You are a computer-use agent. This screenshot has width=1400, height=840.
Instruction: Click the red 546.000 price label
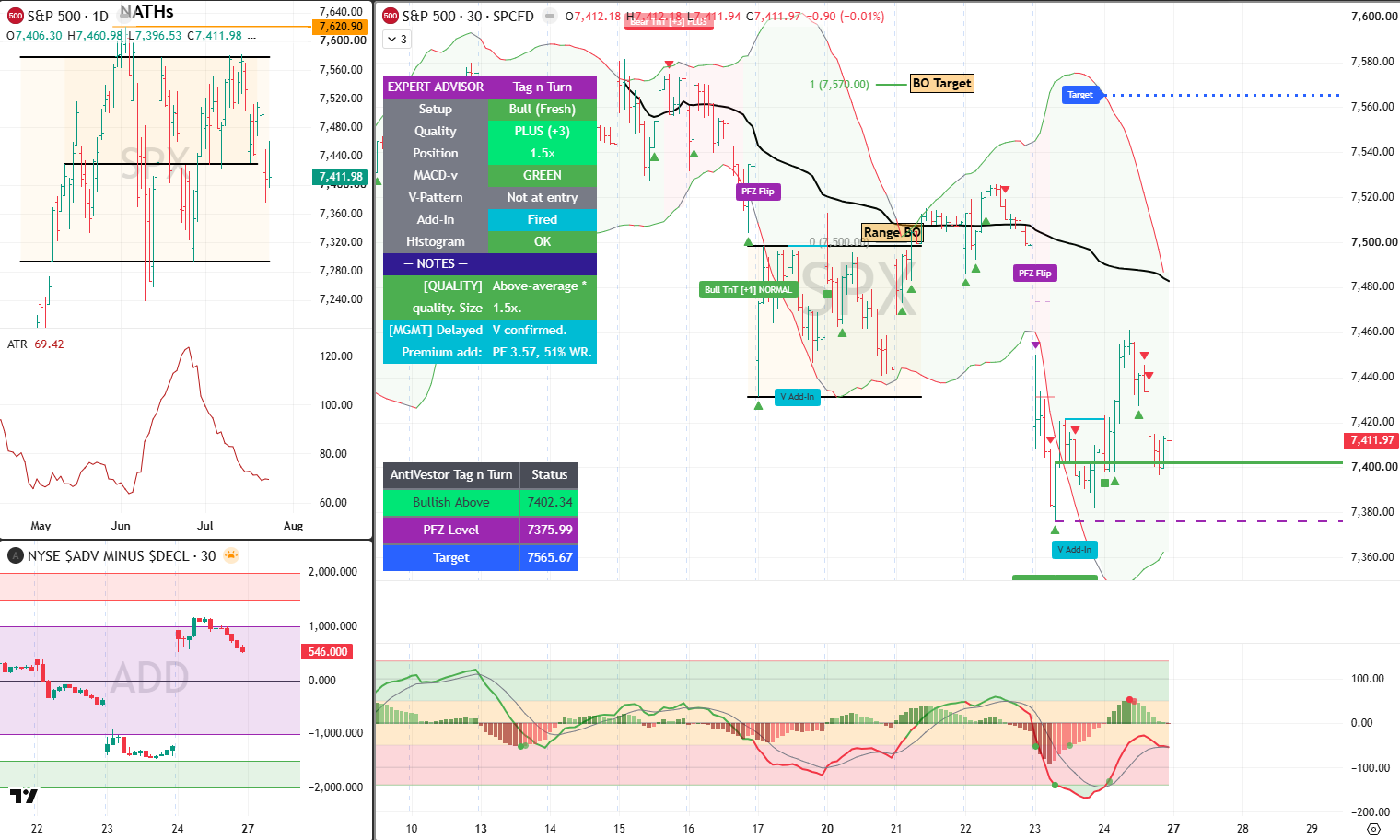(x=328, y=651)
